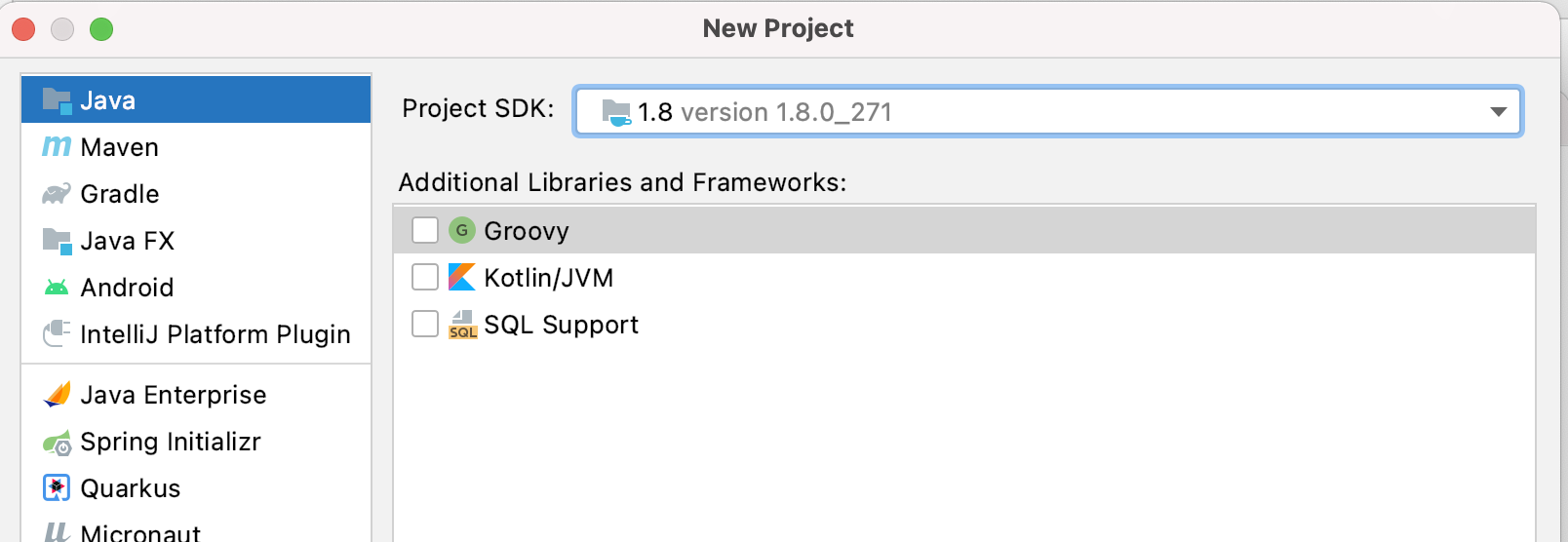Viewport: 1568px width, 542px height.
Task: Select Java FX project type
Action: point(196,241)
